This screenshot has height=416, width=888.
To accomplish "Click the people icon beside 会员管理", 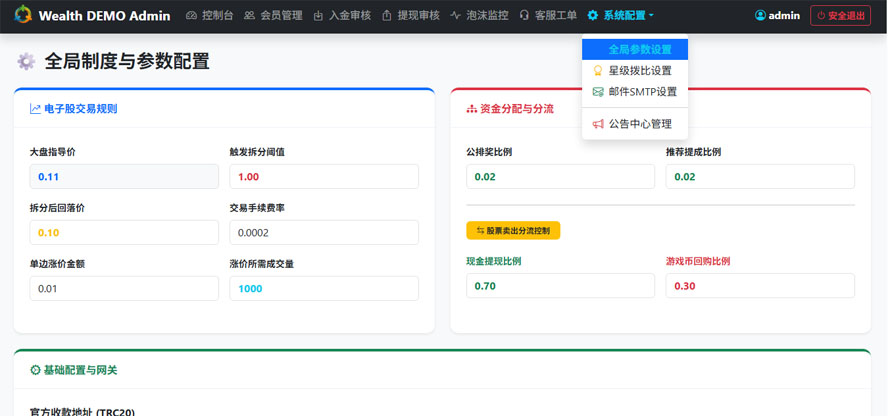I will coord(249,15).
